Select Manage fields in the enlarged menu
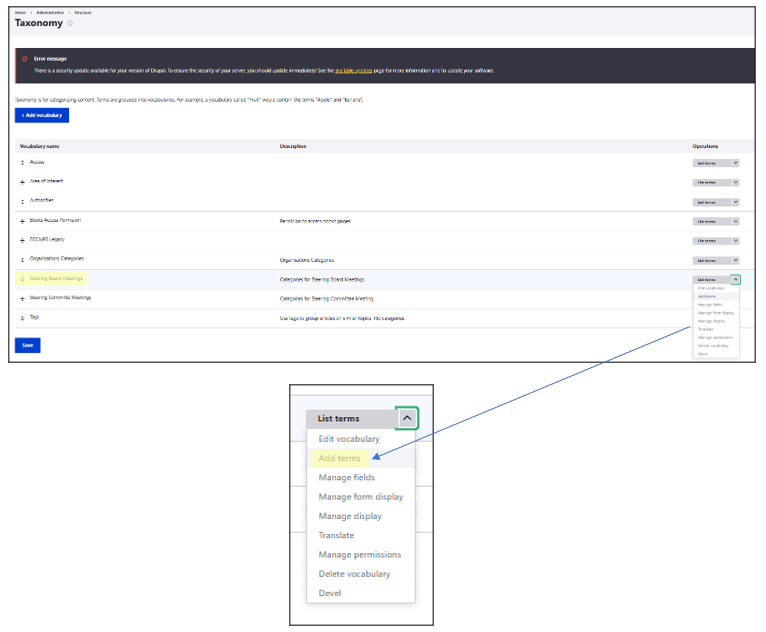The image size is (766, 632). (346, 478)
